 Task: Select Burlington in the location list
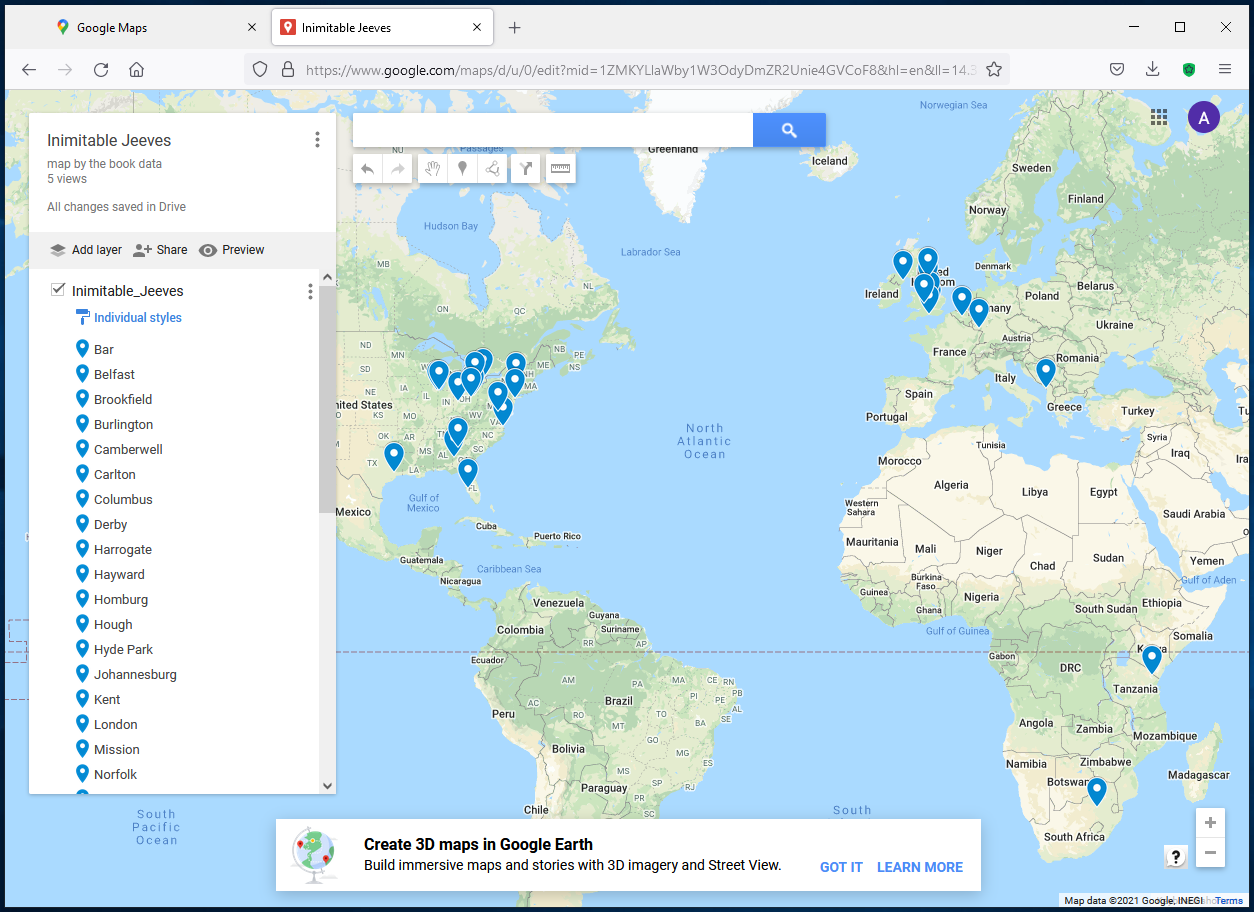click(124, 424)
